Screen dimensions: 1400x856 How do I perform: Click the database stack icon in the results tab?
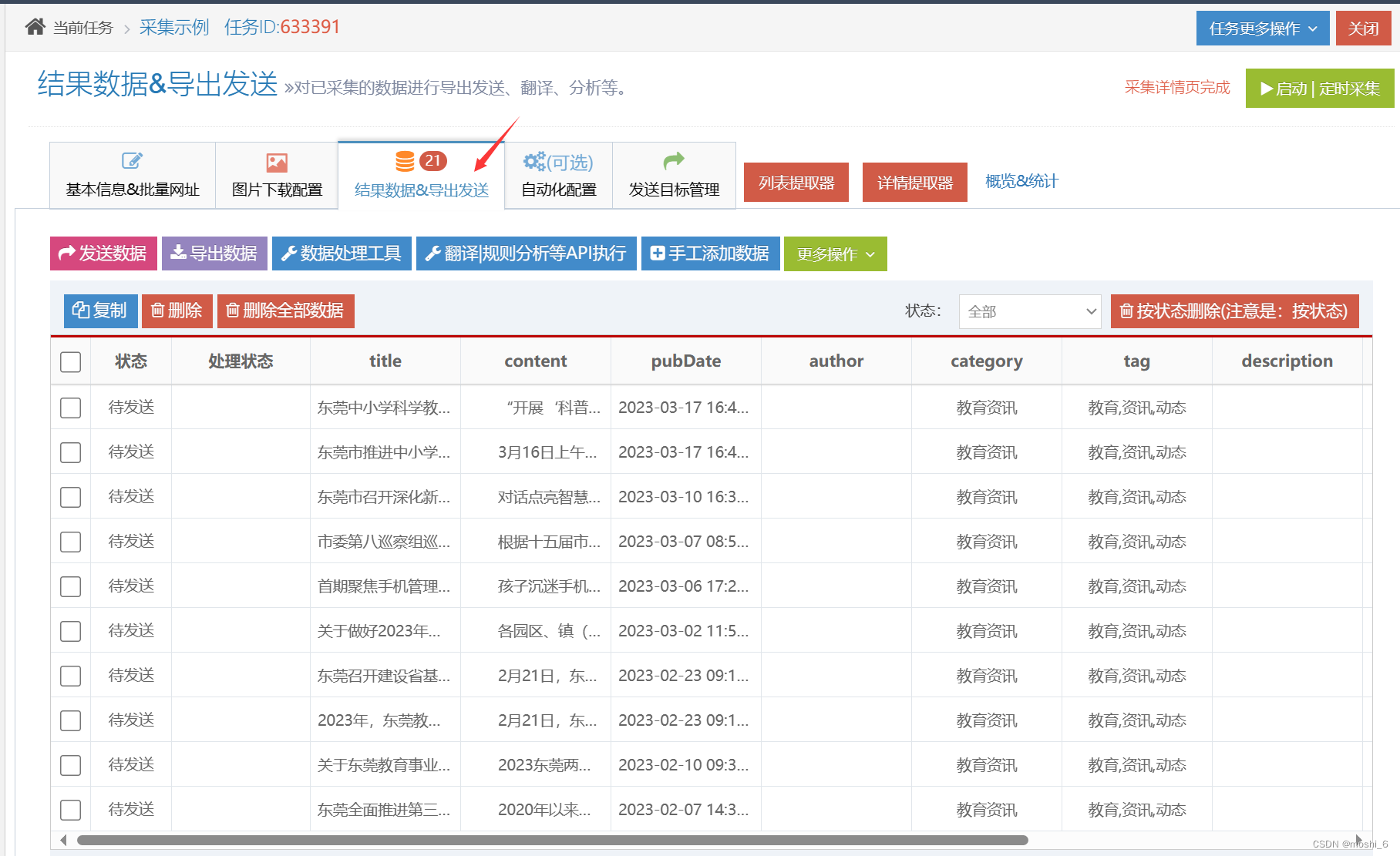pos(405,161)
